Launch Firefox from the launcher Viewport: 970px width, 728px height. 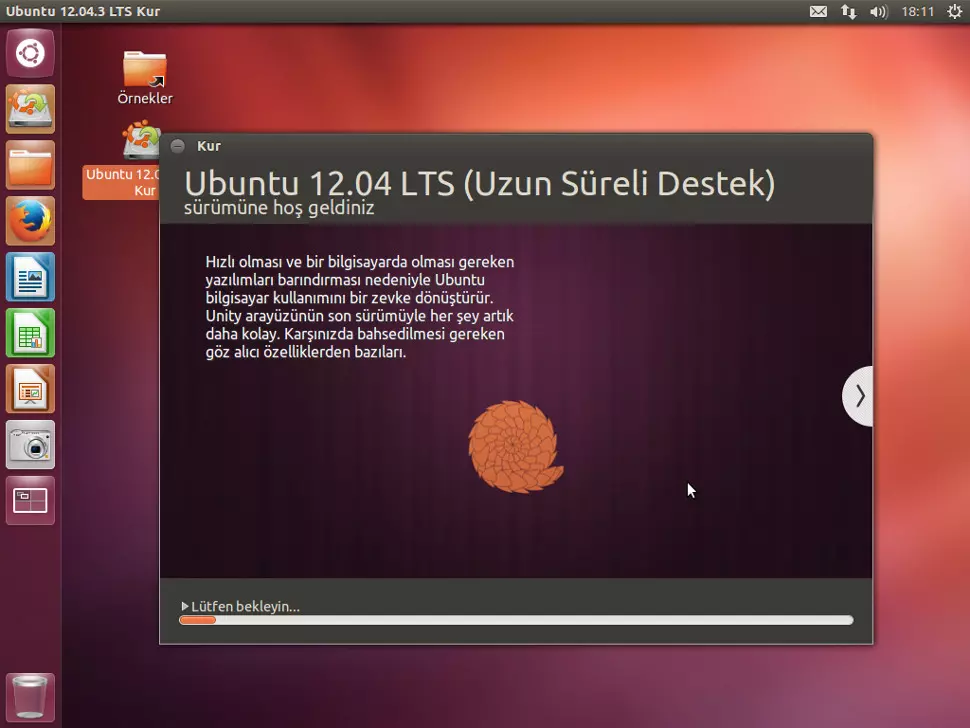[x=30, y=221]
